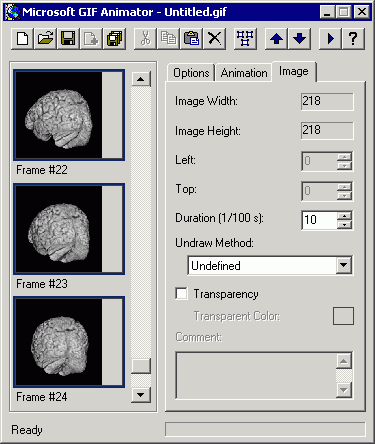This screenshot has width=375, height=444.
Task: Click inside the Comment text box
Action: (x=256, y=375)
